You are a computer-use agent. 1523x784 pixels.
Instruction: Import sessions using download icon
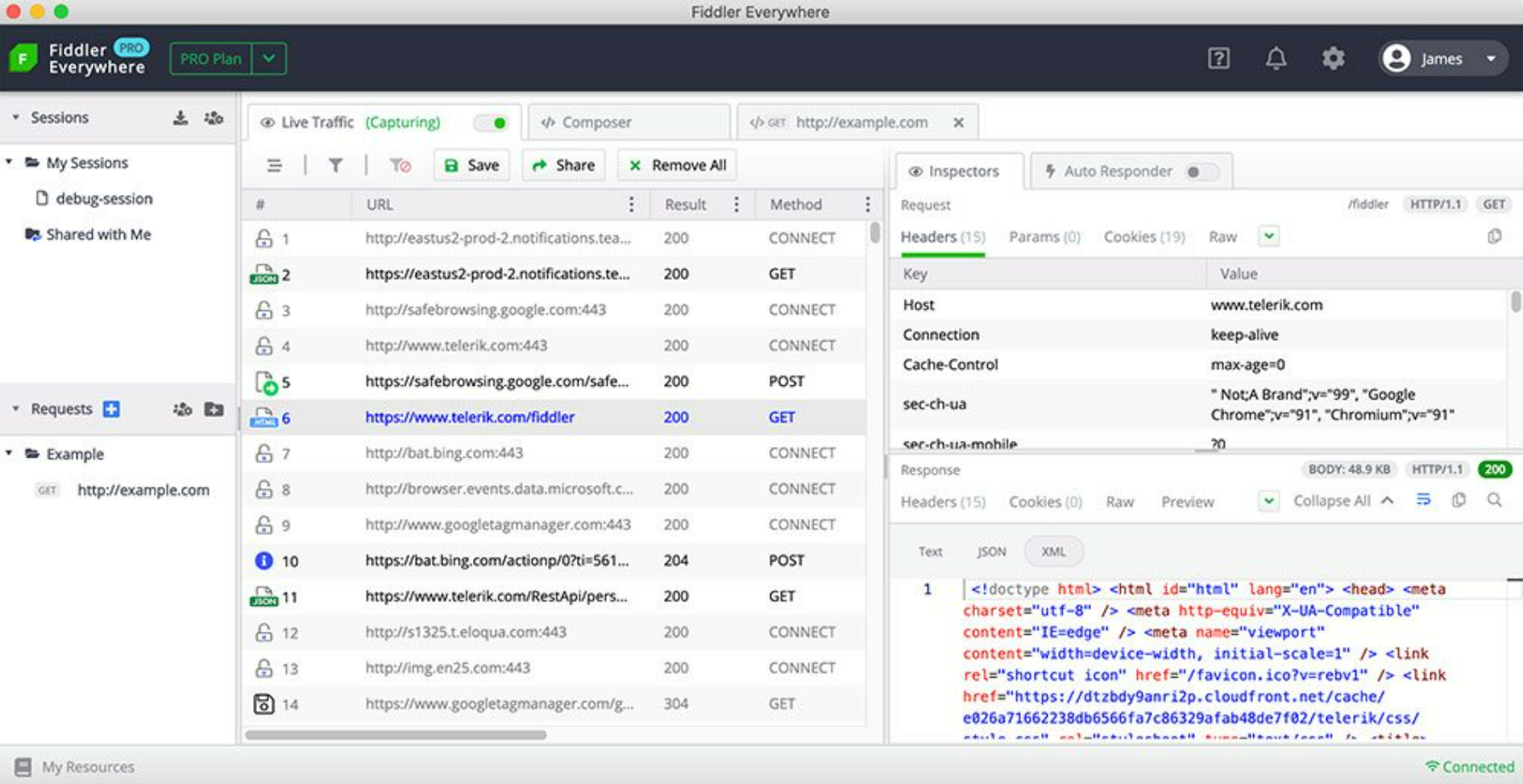pyautogui.click(x=181, y=118)
